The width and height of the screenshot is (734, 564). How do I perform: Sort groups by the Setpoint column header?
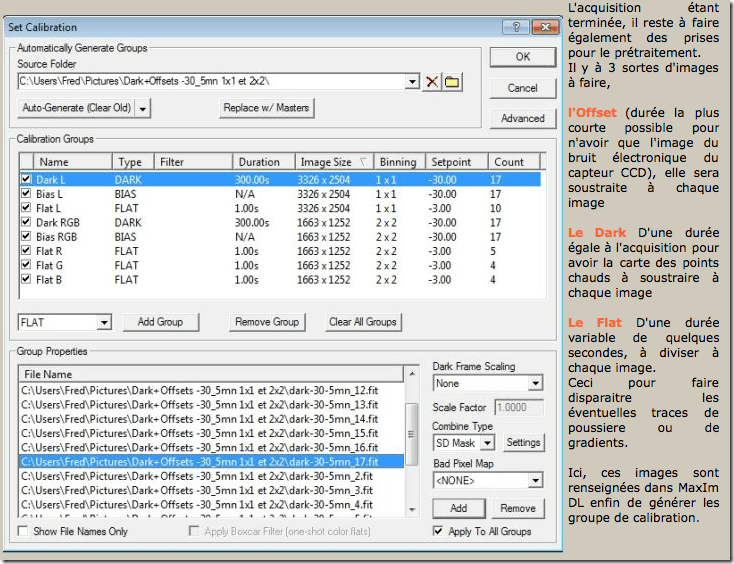(x=457, y=162)
